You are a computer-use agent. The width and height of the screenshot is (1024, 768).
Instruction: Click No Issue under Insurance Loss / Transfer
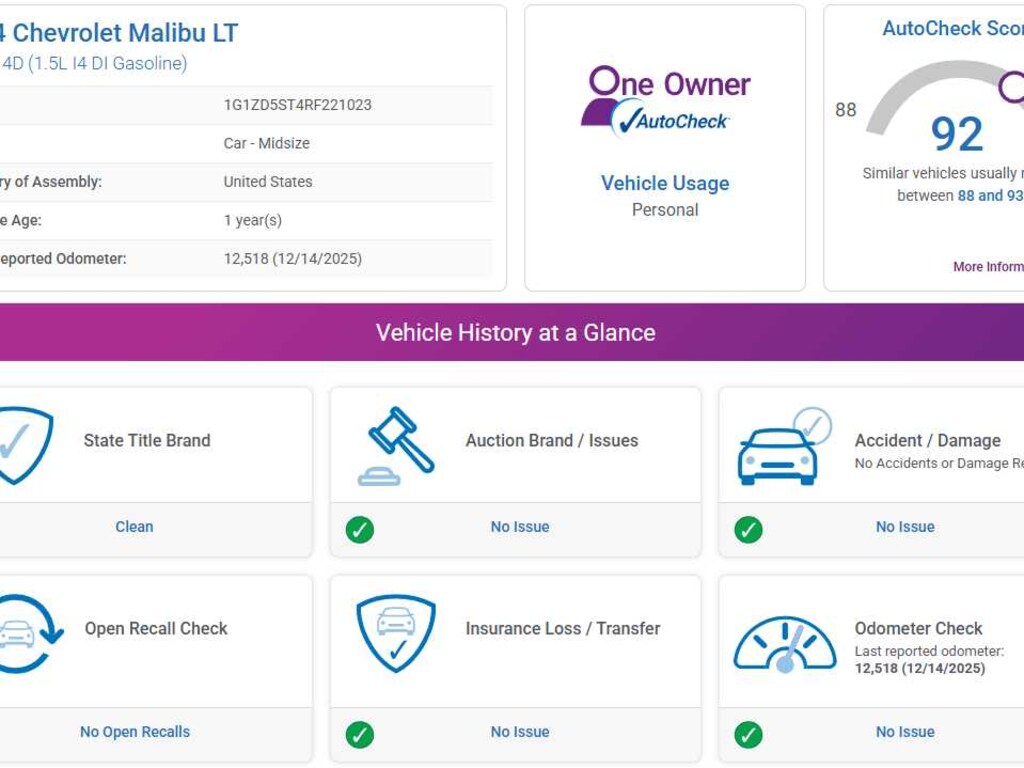(x=520, y=732)
